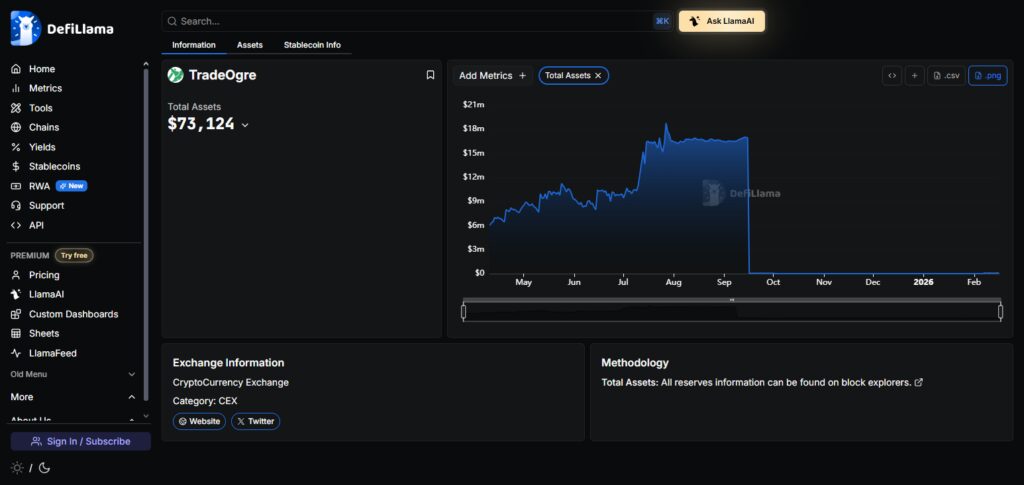Focus the Search input field
This screenshot has height=485, width=1024.
pyautogui.click(x=408, y=21)
